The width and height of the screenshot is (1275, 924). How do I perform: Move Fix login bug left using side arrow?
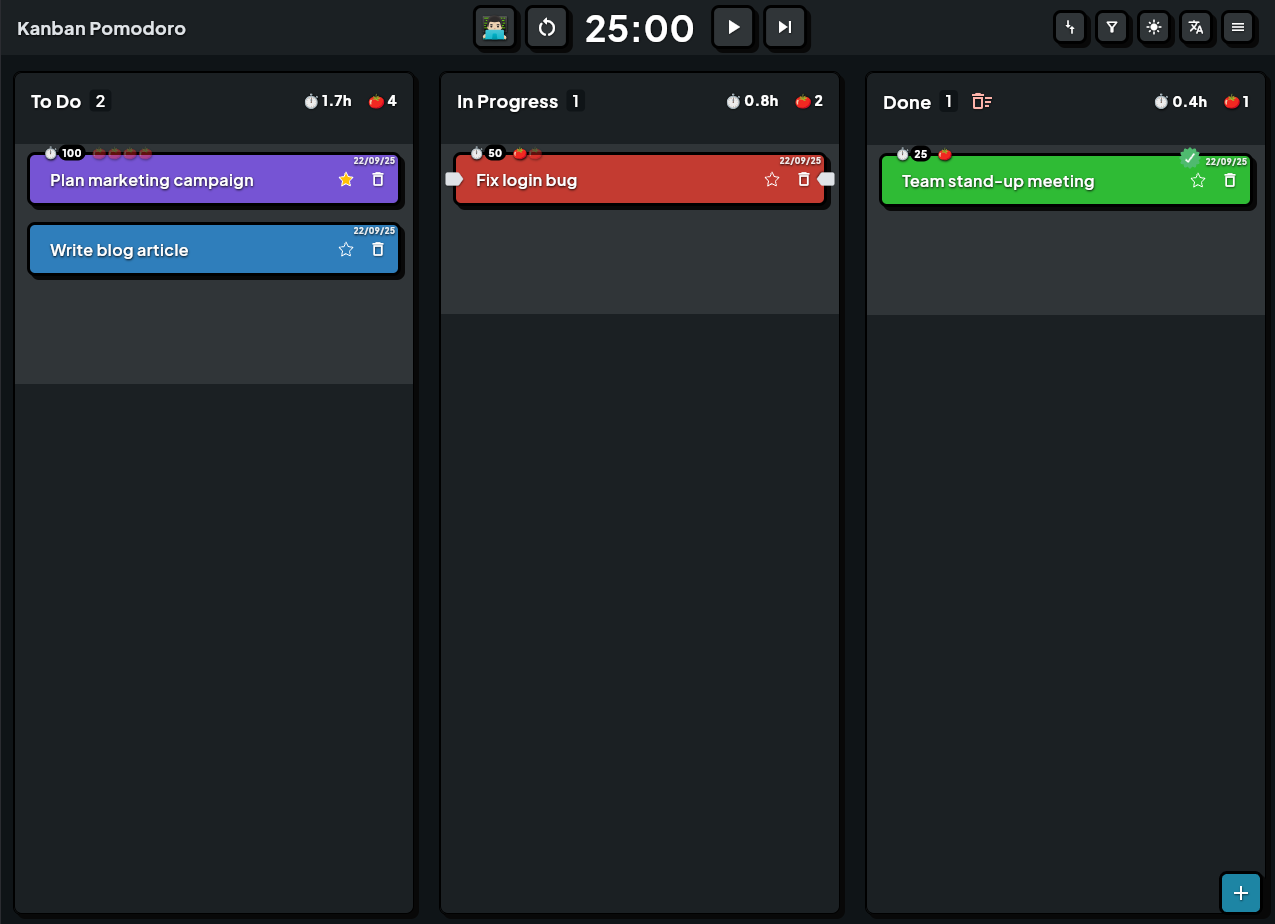click(x=455, y=178)
